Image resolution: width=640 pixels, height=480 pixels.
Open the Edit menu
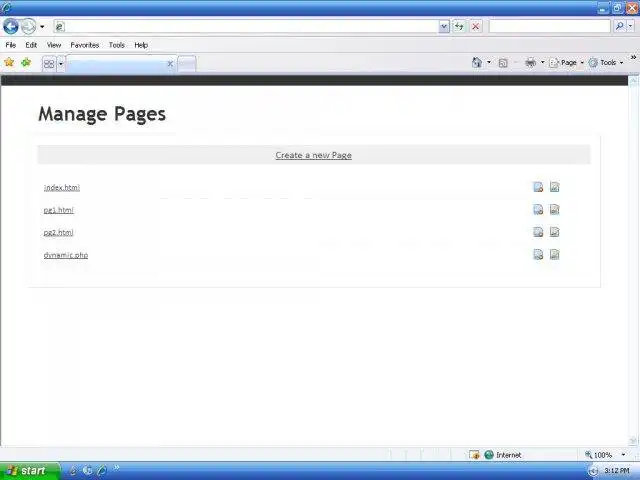pyautogui.click(x=31, y=45)
